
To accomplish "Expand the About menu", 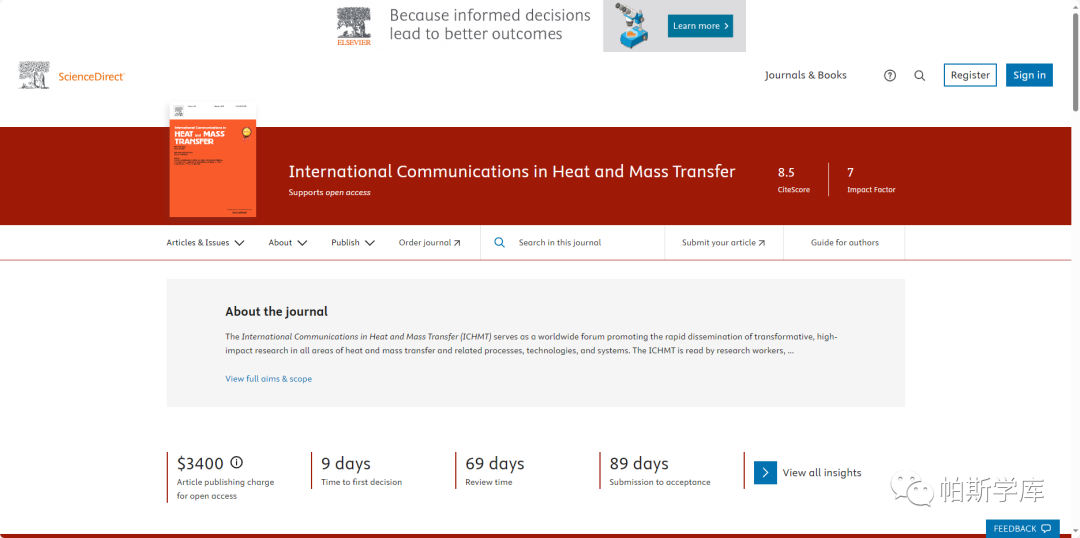I will tap(288, 242).
